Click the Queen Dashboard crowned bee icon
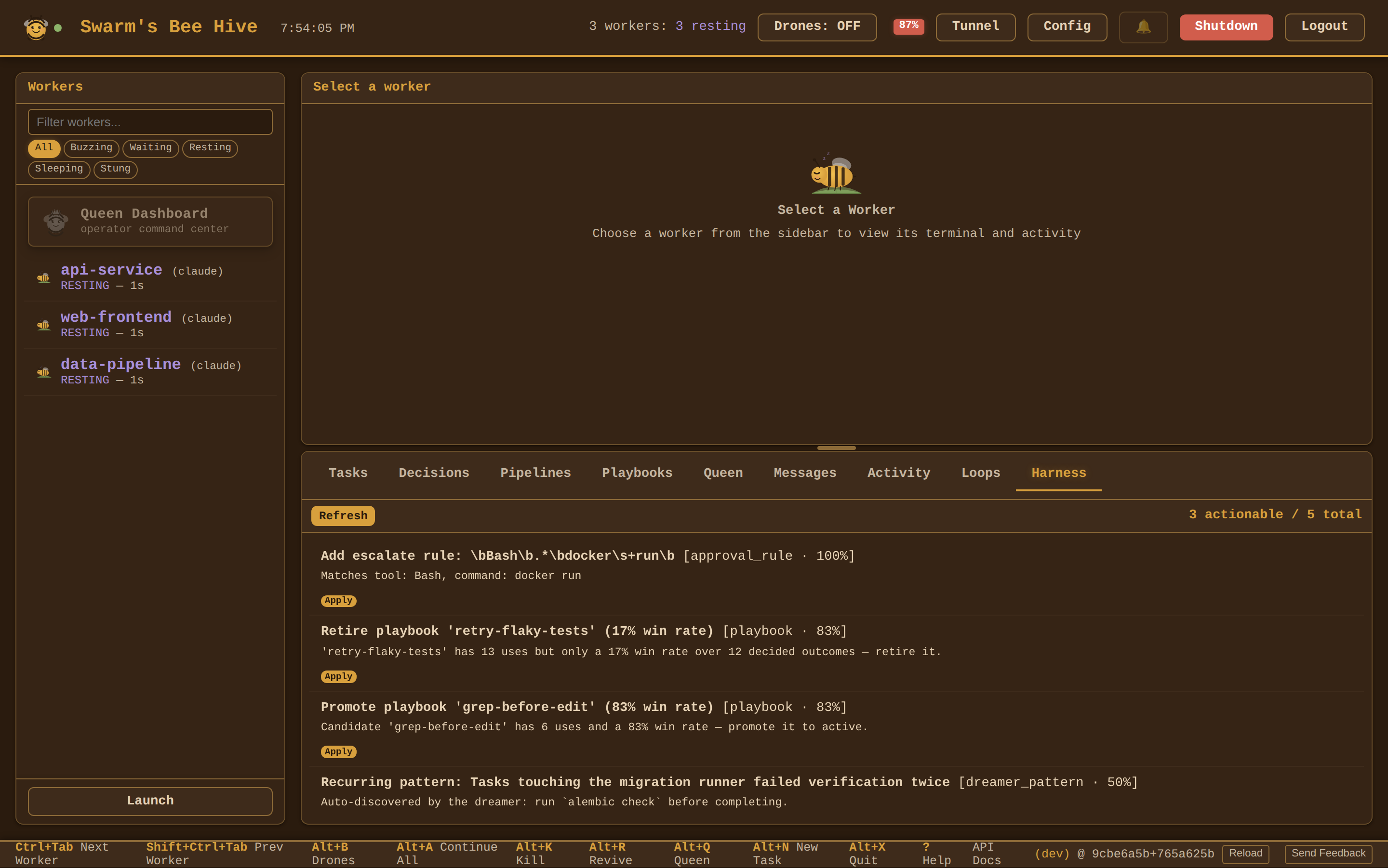 56,221
